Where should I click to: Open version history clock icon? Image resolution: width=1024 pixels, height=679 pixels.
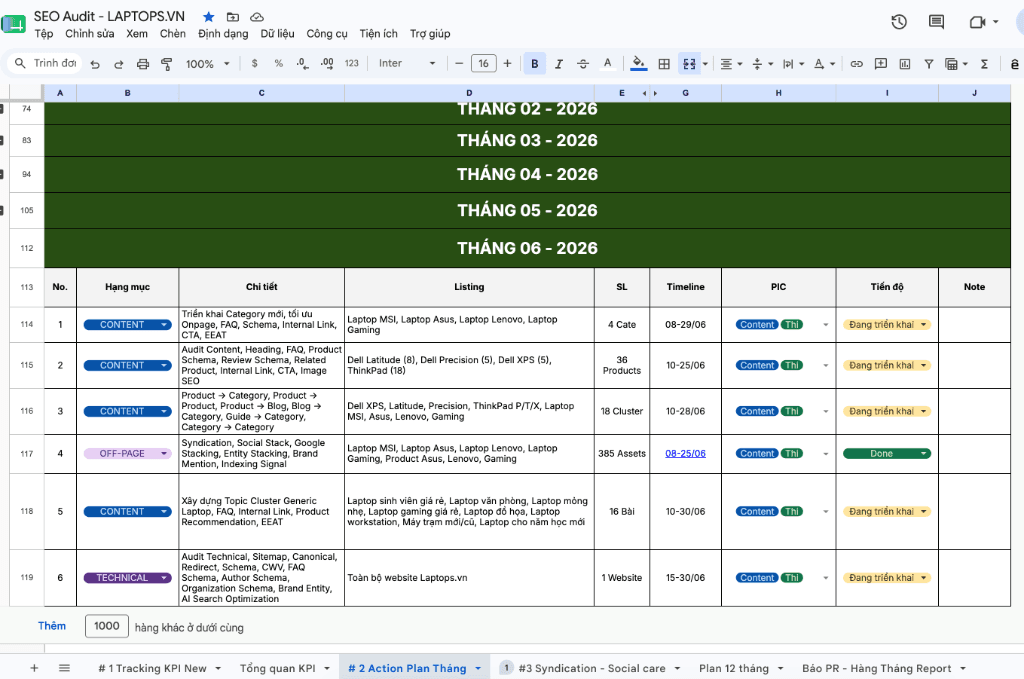pyautogui.click(x=899, y=22)
